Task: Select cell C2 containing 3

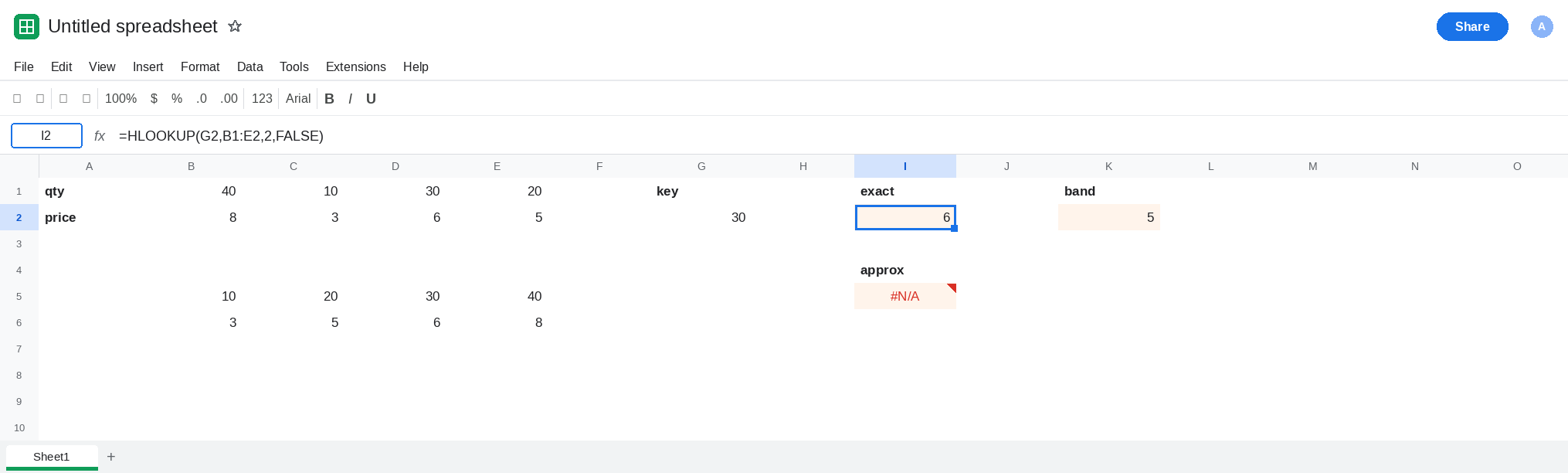Action: (x=294, y=217)
